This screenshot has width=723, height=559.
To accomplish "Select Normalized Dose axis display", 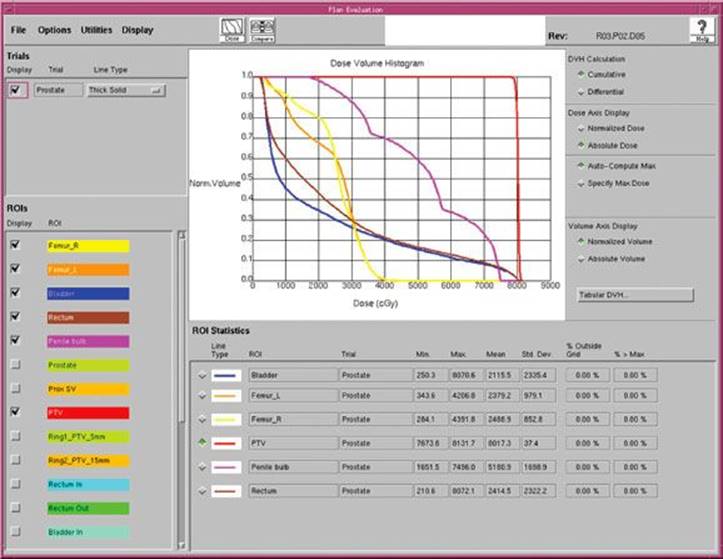I will 581,128.
